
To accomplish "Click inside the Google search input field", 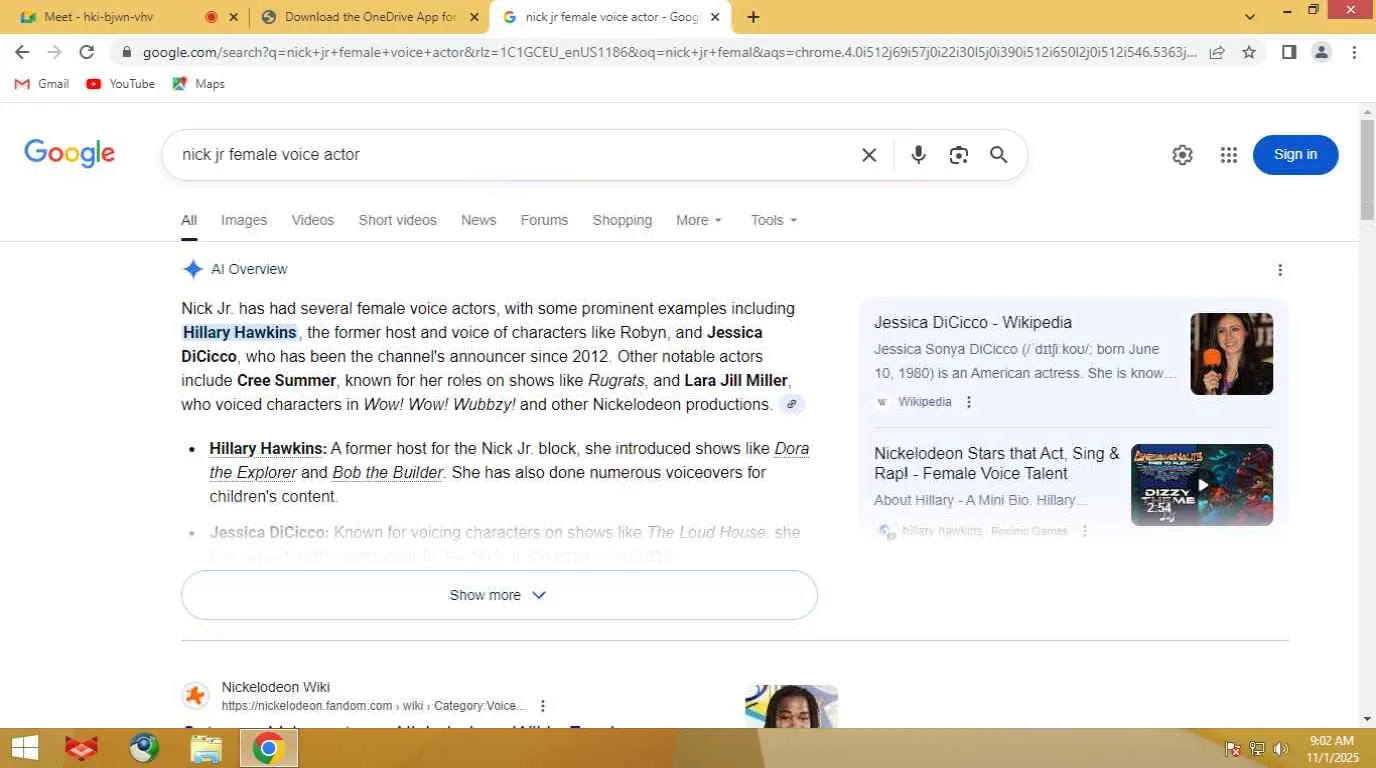I will coord(510,155).
